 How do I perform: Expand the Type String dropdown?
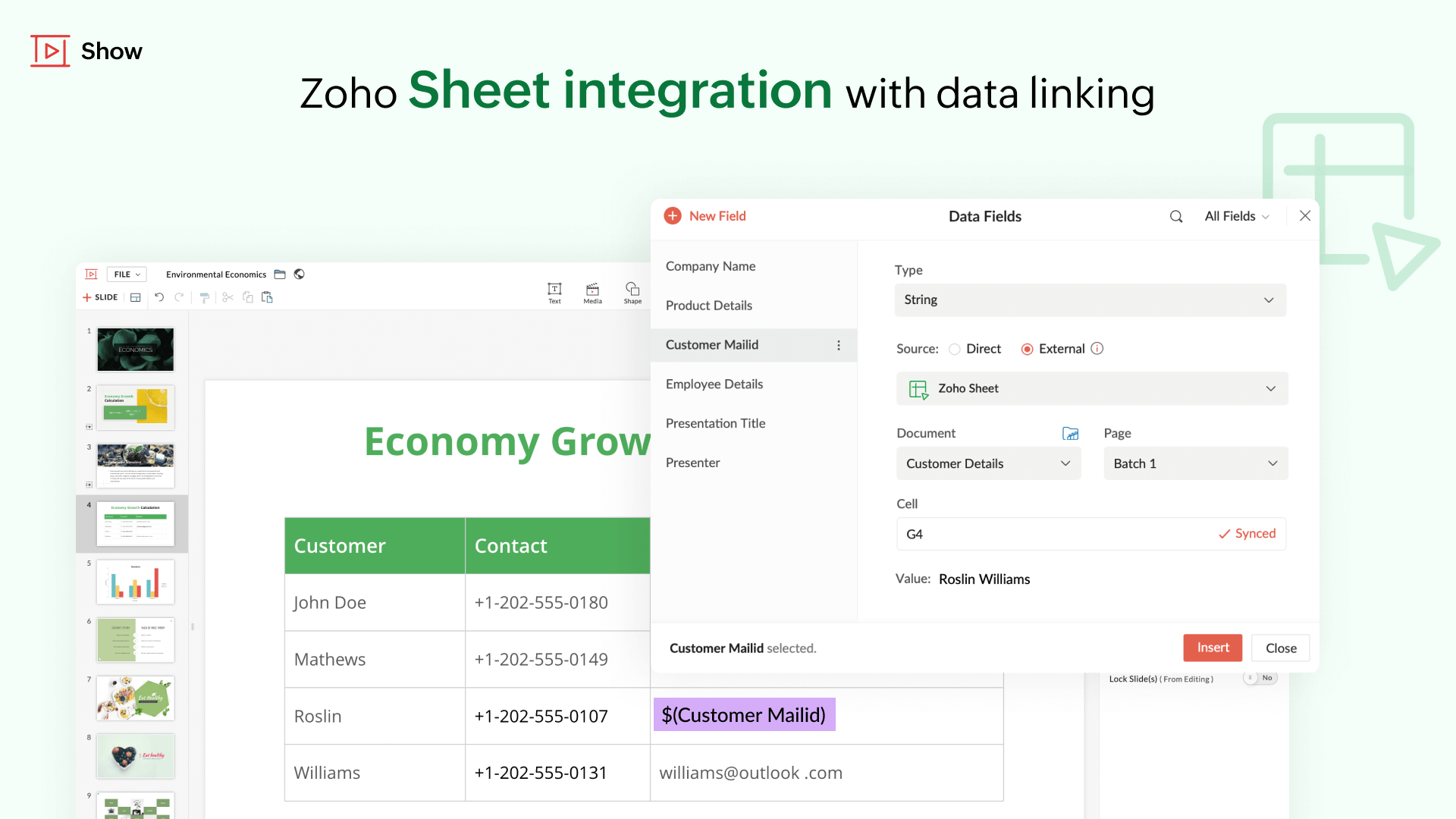click(x=1090, y=300)
